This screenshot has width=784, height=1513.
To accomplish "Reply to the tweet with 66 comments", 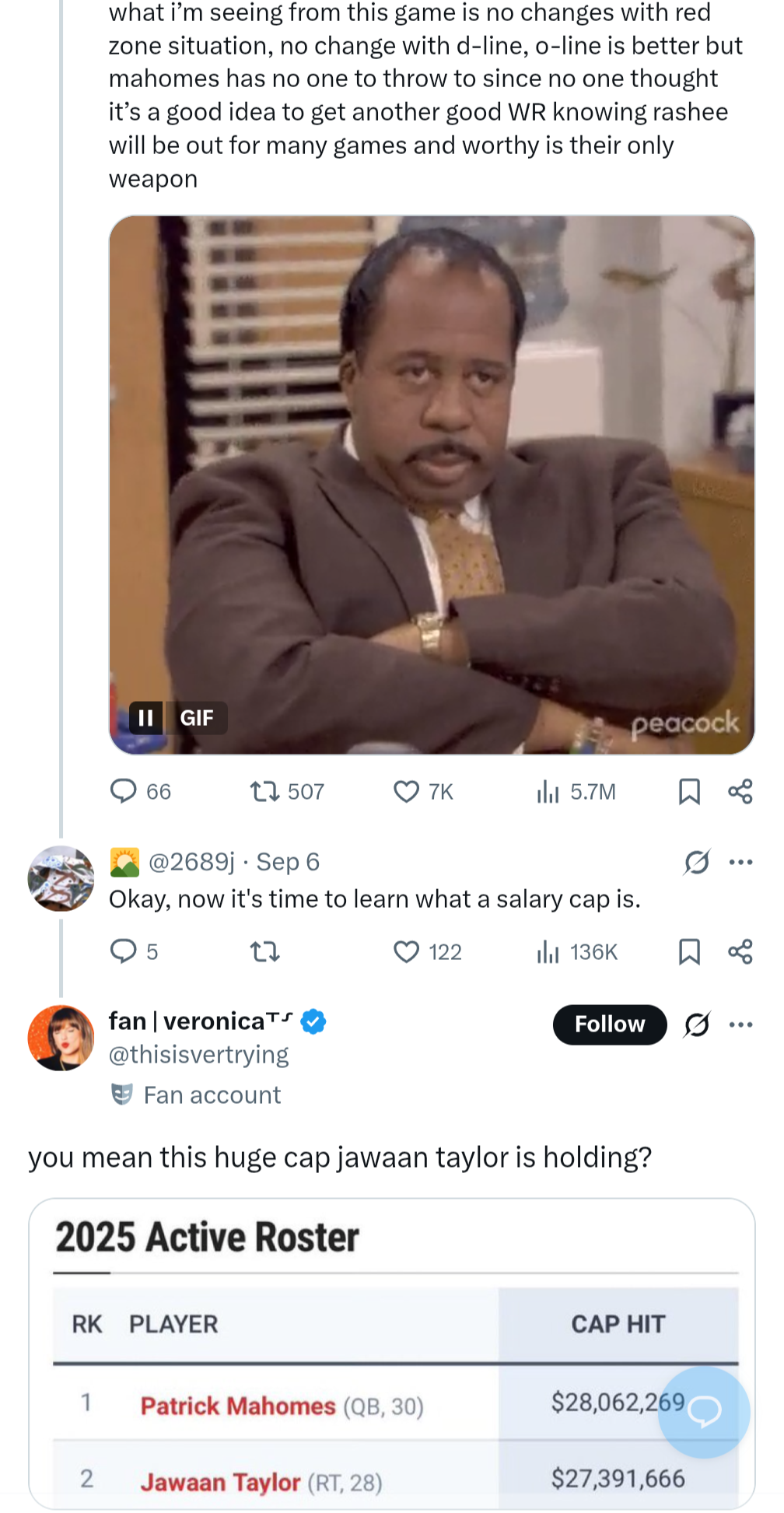I will [x=124, y=791].
